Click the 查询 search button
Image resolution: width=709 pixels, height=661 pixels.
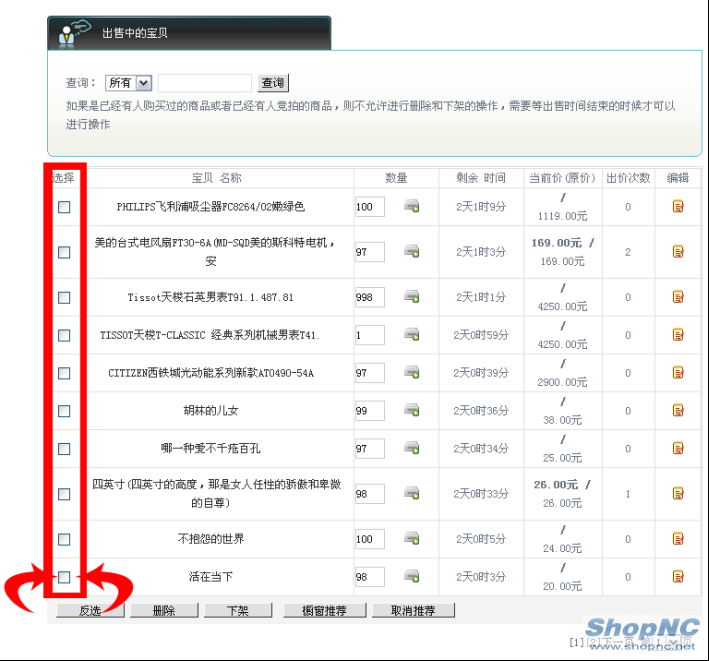point(273,83)
